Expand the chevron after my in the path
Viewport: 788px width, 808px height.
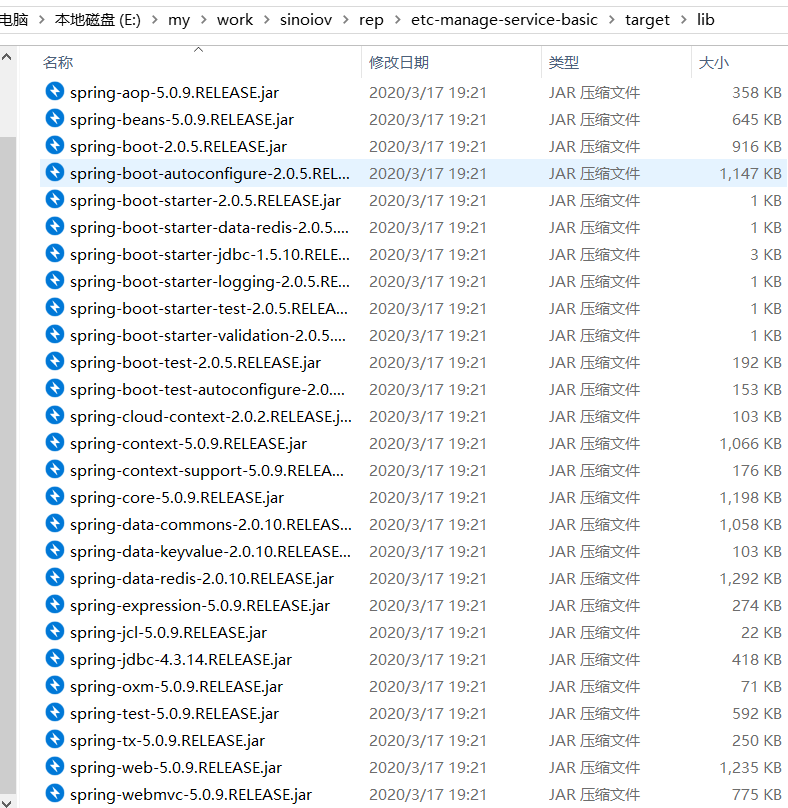click(x=204, y=20)
